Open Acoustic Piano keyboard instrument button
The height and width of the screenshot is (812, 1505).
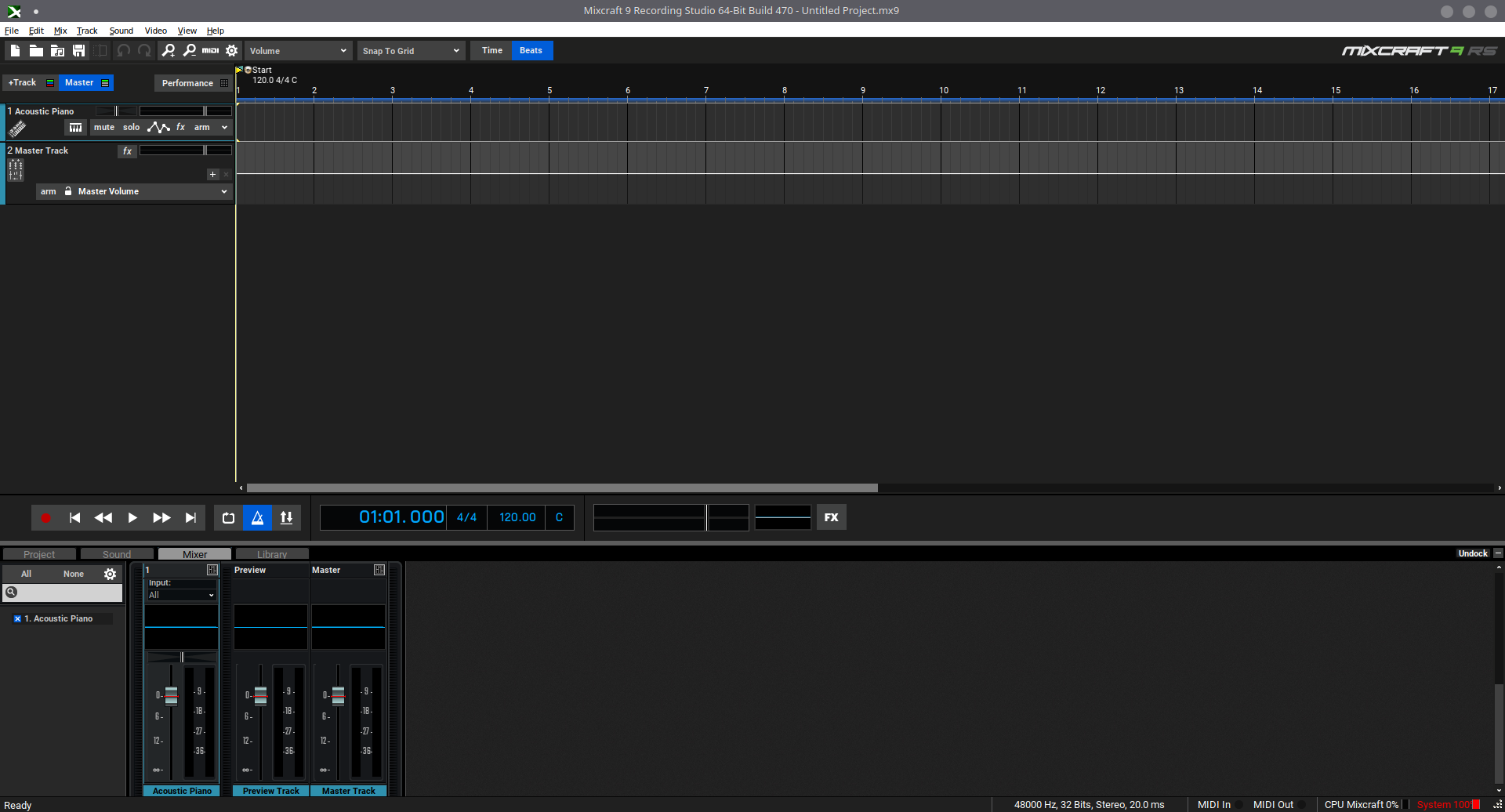point(75,128)
